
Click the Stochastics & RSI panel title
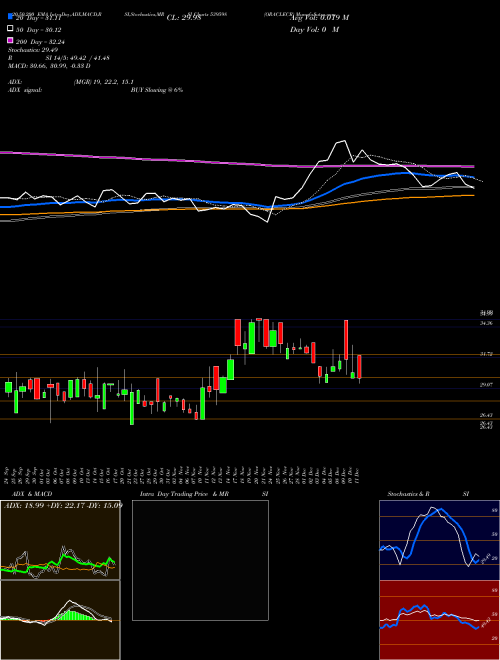click(428, 494)
